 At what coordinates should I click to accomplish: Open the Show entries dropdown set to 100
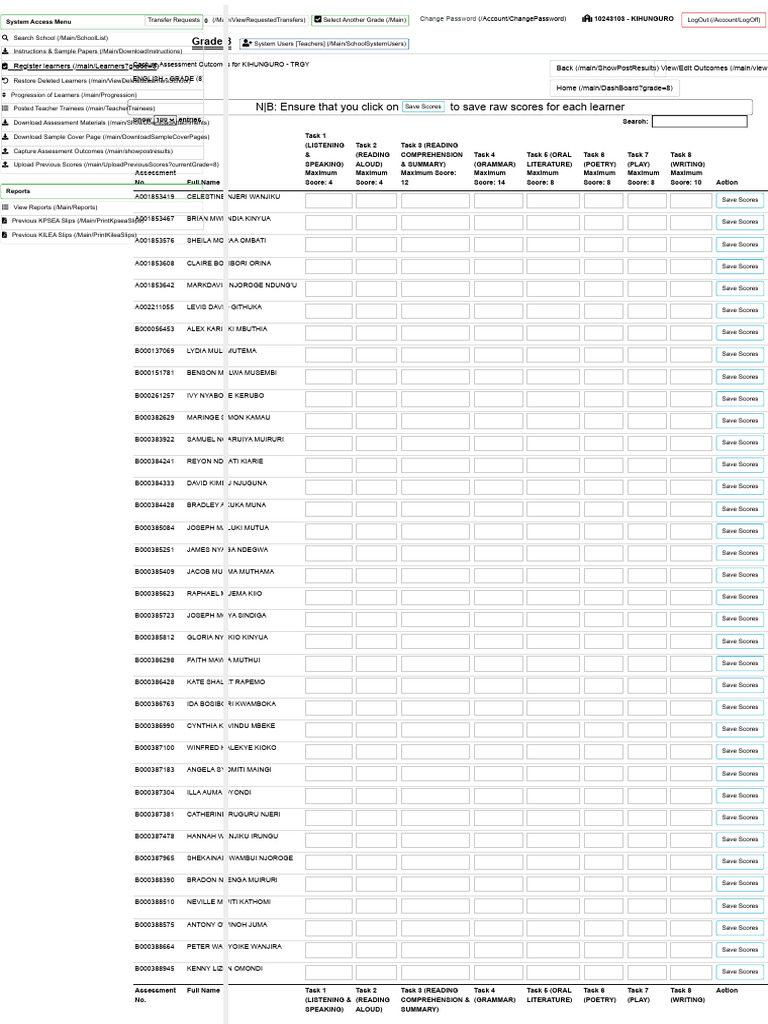click(x=165, y=120)
